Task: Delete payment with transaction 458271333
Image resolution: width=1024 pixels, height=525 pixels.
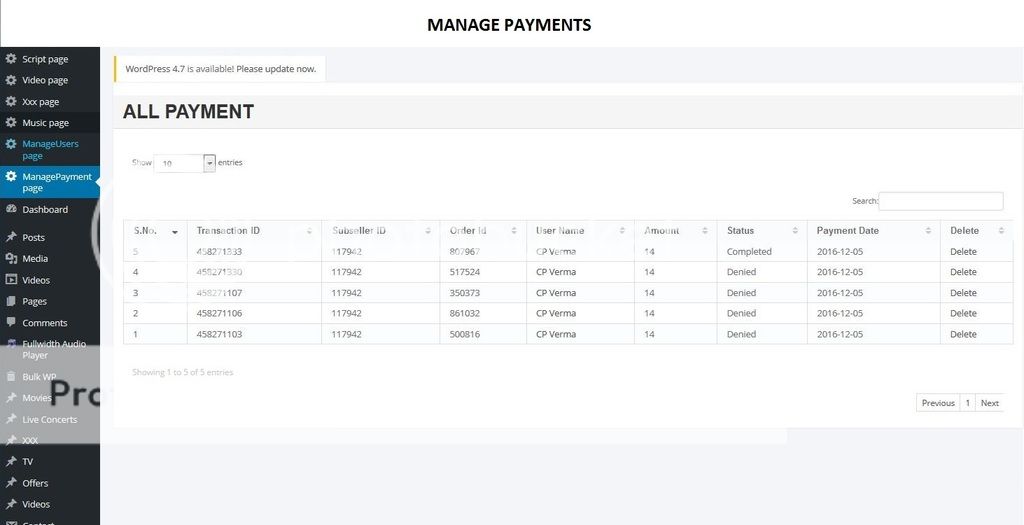Action: click(x=963, y=251)
